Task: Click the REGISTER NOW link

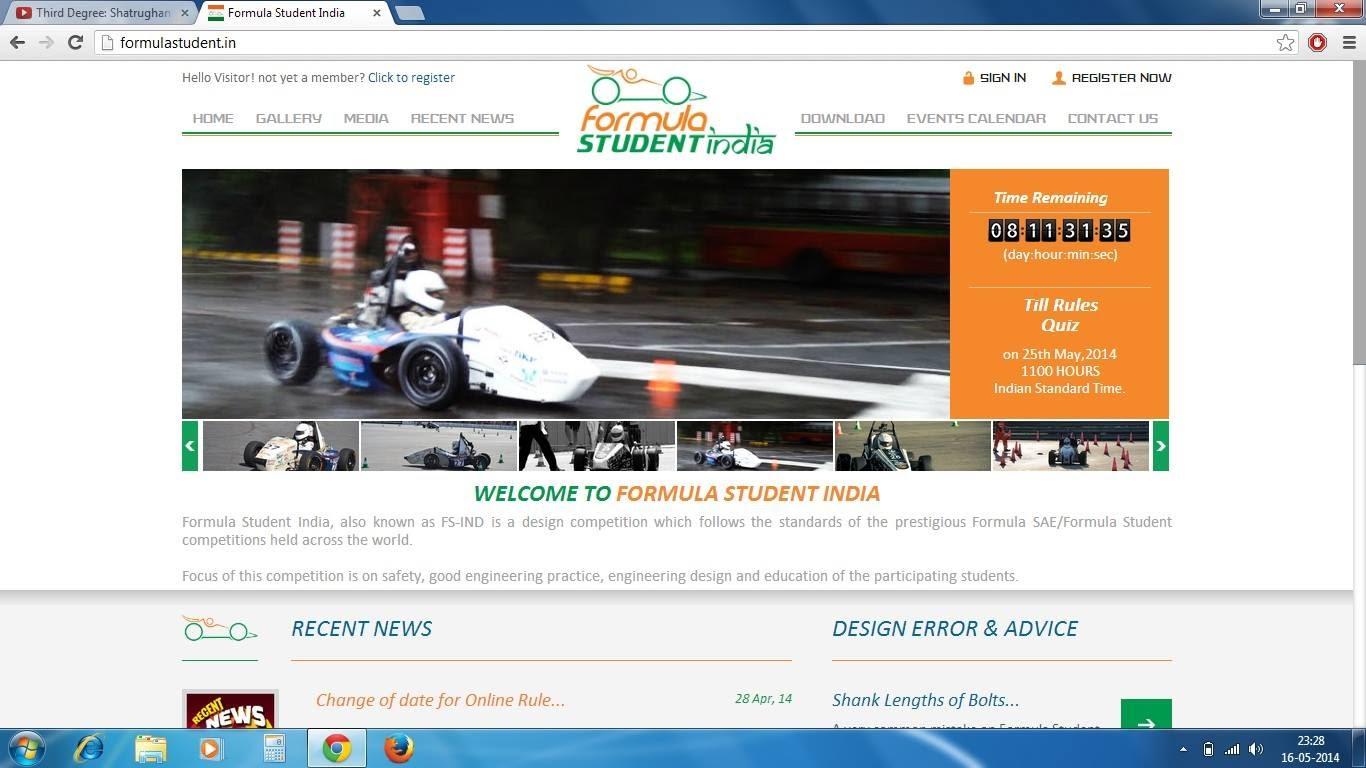Action: (1111, 78)
